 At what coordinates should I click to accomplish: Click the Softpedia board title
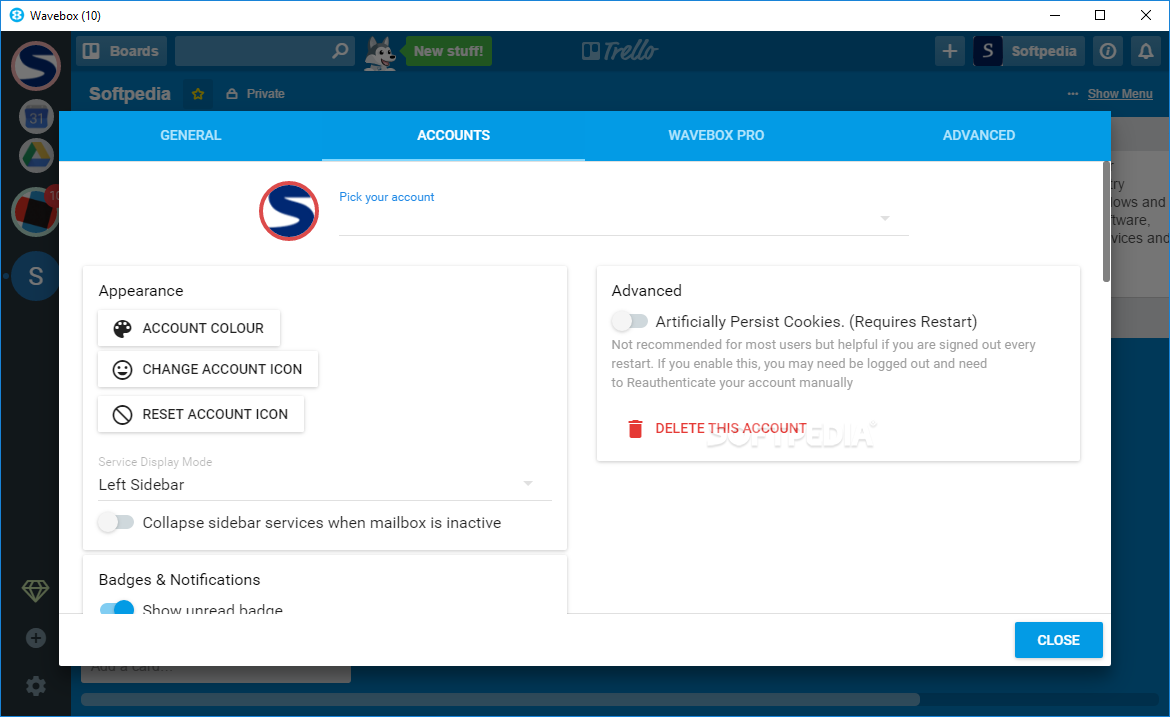pyautogui.click(x=130, y=94)
